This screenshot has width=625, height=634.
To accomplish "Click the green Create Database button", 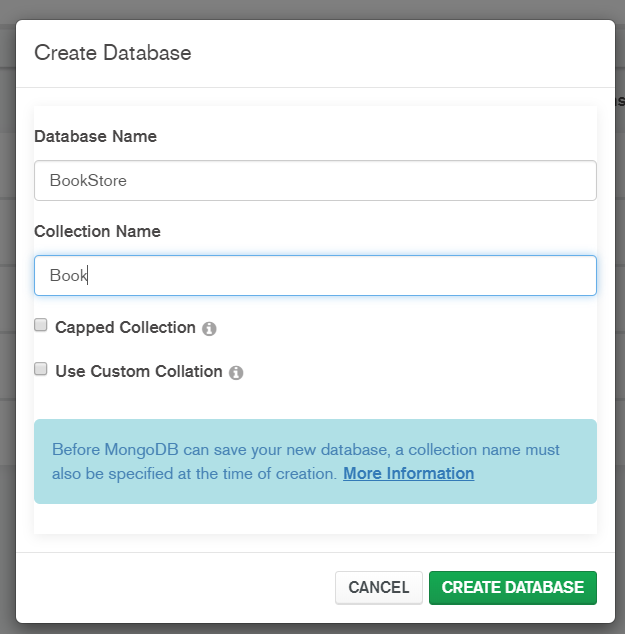I will [x=512, y=588].
